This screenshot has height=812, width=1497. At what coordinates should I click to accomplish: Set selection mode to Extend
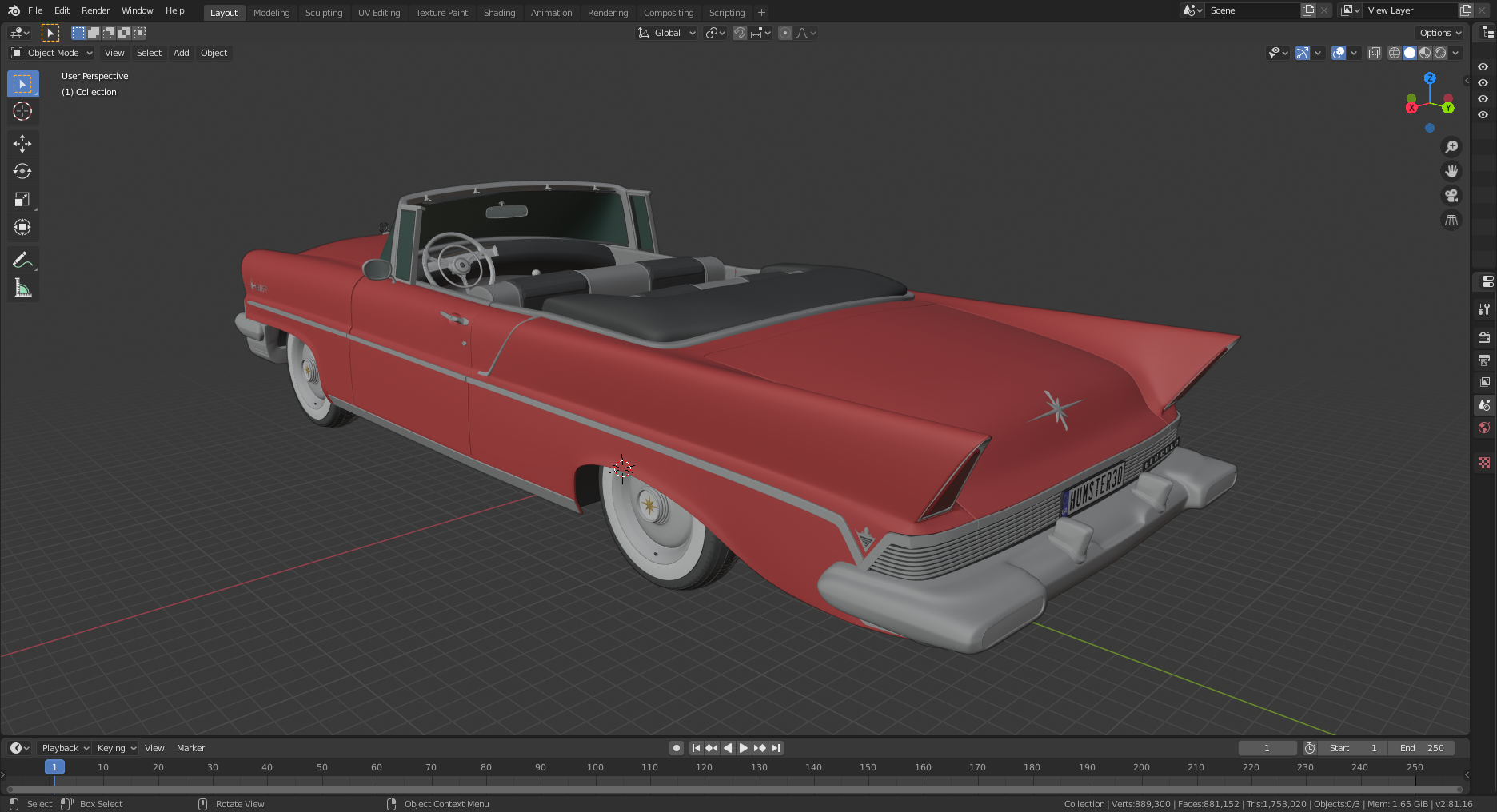[94, 33]
